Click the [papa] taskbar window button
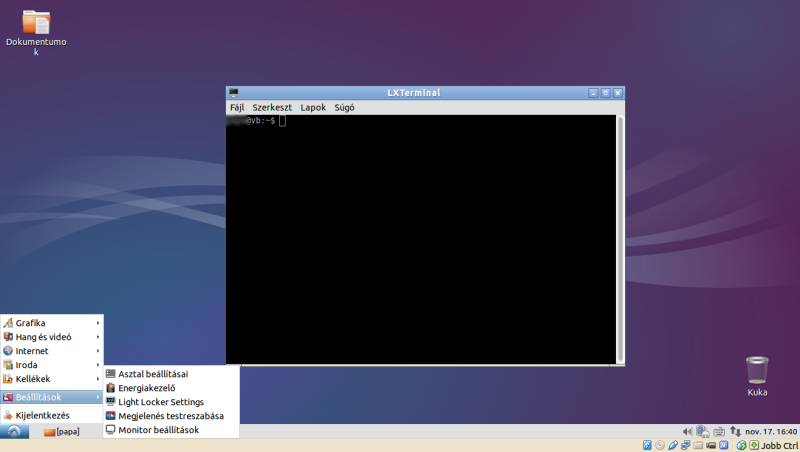 tap(61, 432)
